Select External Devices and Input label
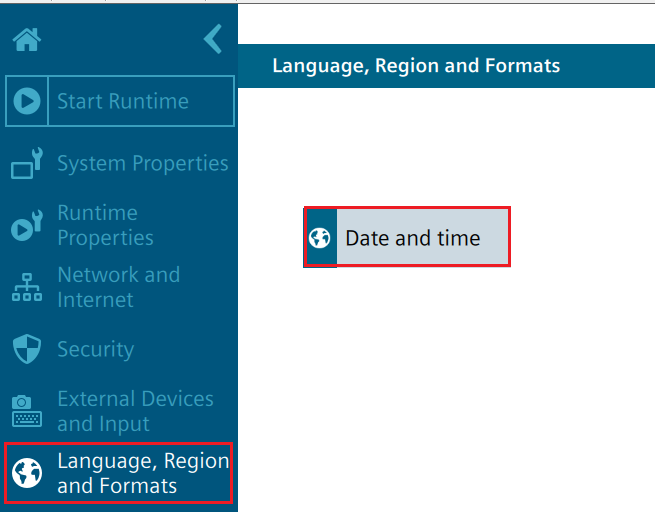The image size is (655, 512). click(x=135, y=411)
